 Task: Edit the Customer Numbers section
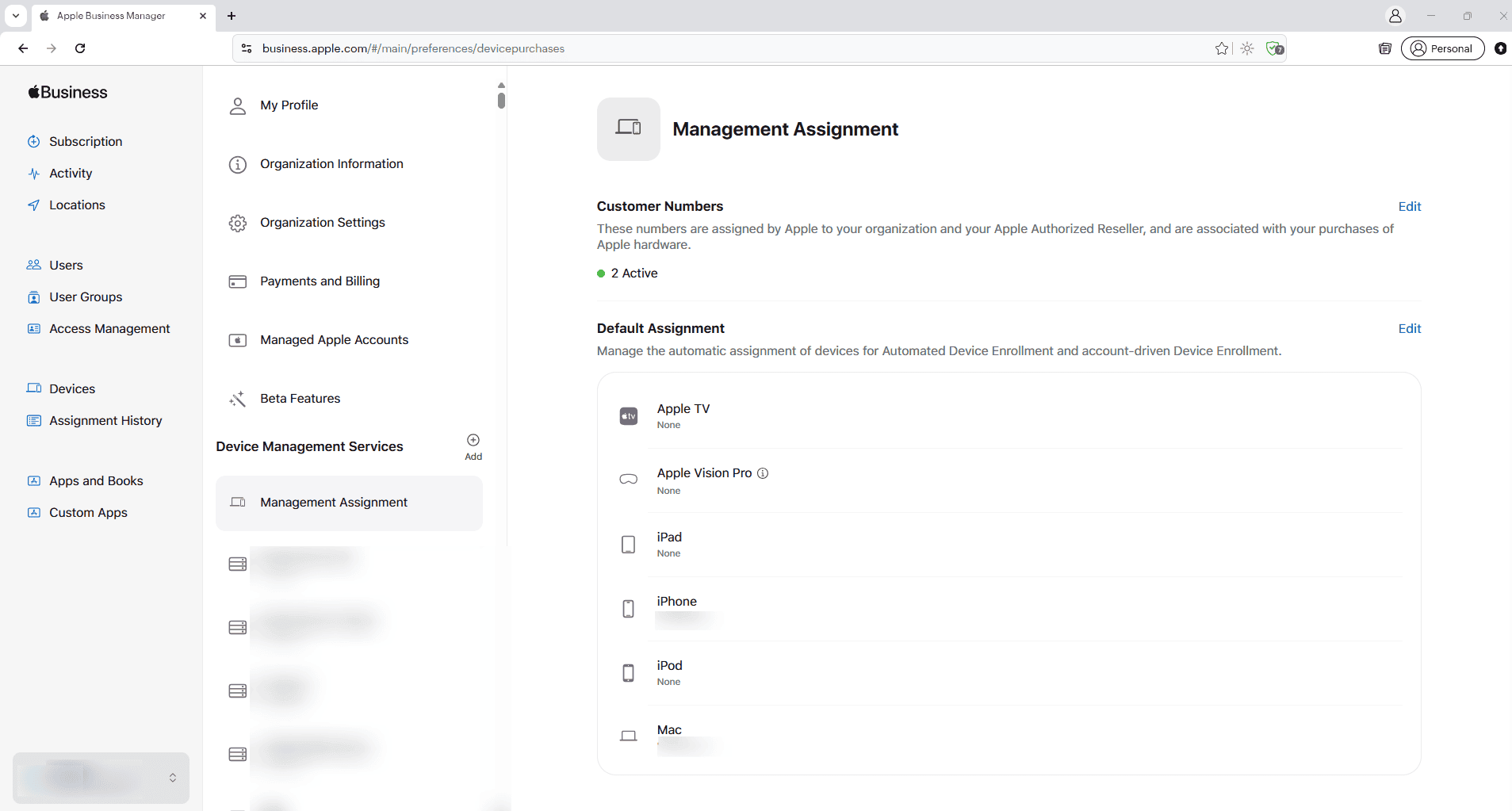pyautogui.click(x=1409, y=207)
